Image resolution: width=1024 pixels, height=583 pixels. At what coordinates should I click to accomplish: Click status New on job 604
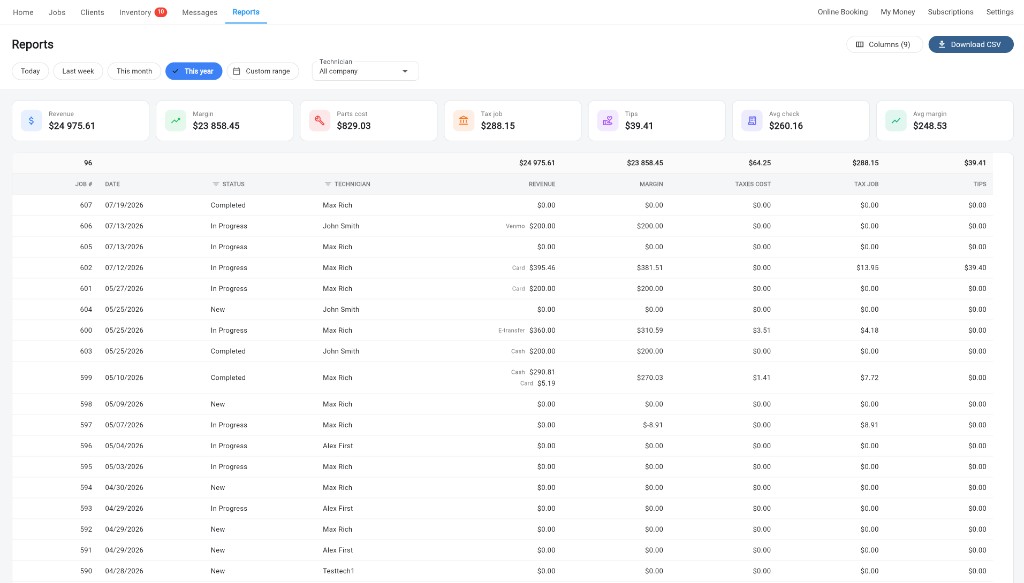(x=217, y=309)
